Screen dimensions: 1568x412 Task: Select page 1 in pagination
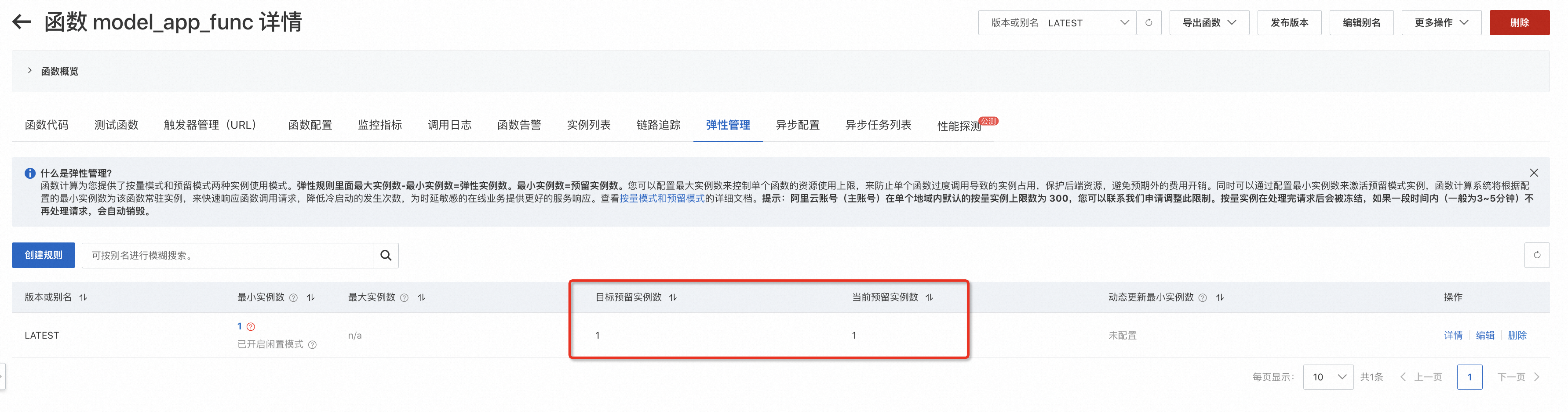point(1470,377)
